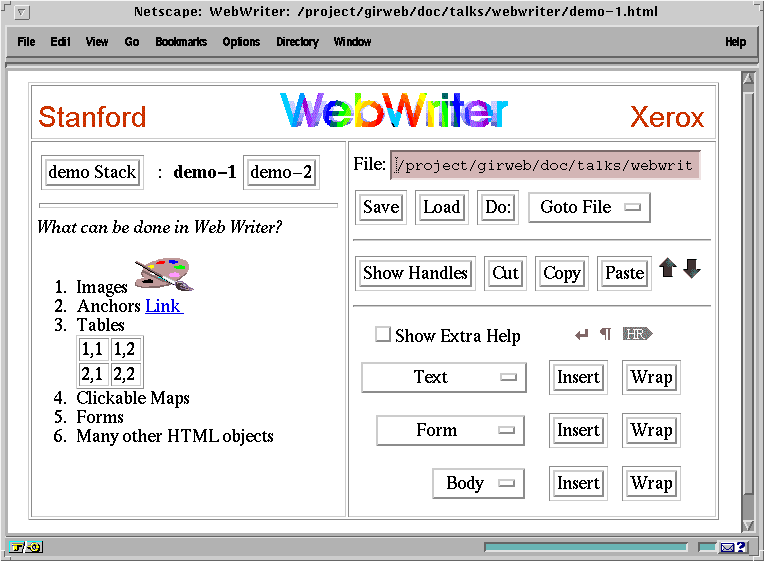Follow the Anchors Link hyperlink
Screen dimensions: 764x561
click(164, 306)
